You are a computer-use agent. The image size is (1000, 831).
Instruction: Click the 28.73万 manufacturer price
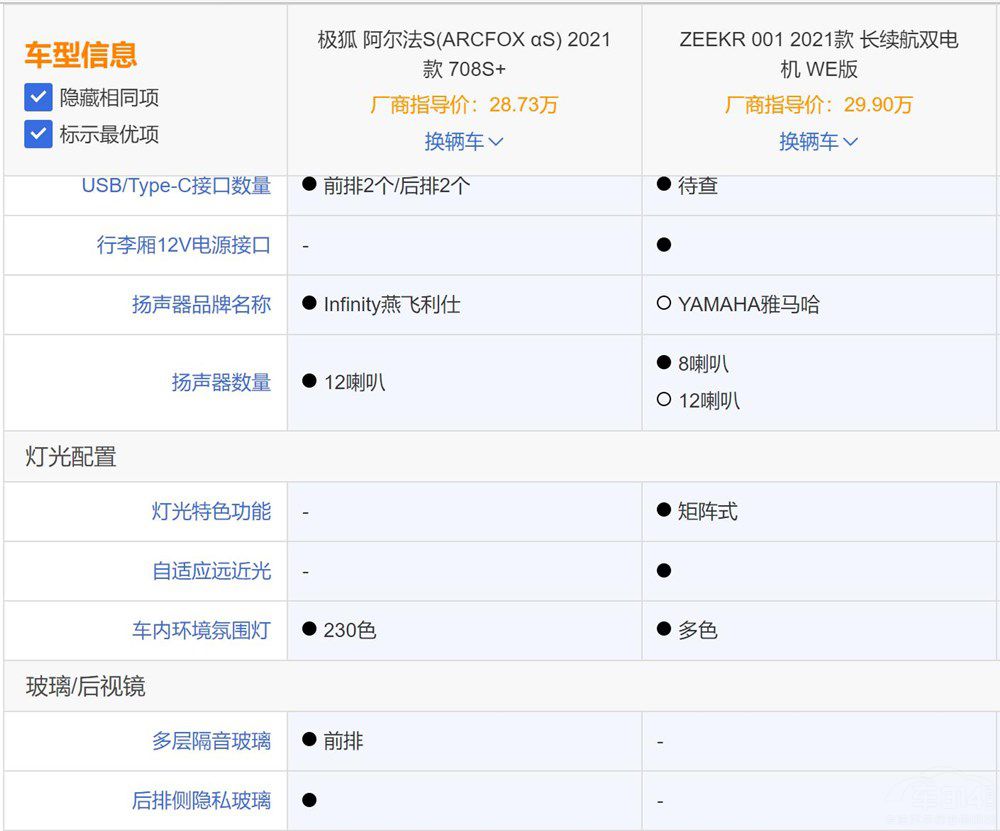(523, 105)
